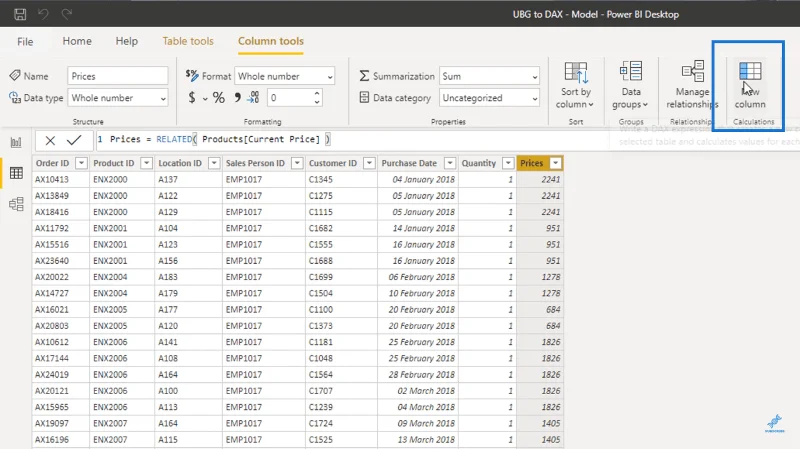This screenshot has height=449, width=800.
Task: Select the Product ID column header
Action: 122,163
